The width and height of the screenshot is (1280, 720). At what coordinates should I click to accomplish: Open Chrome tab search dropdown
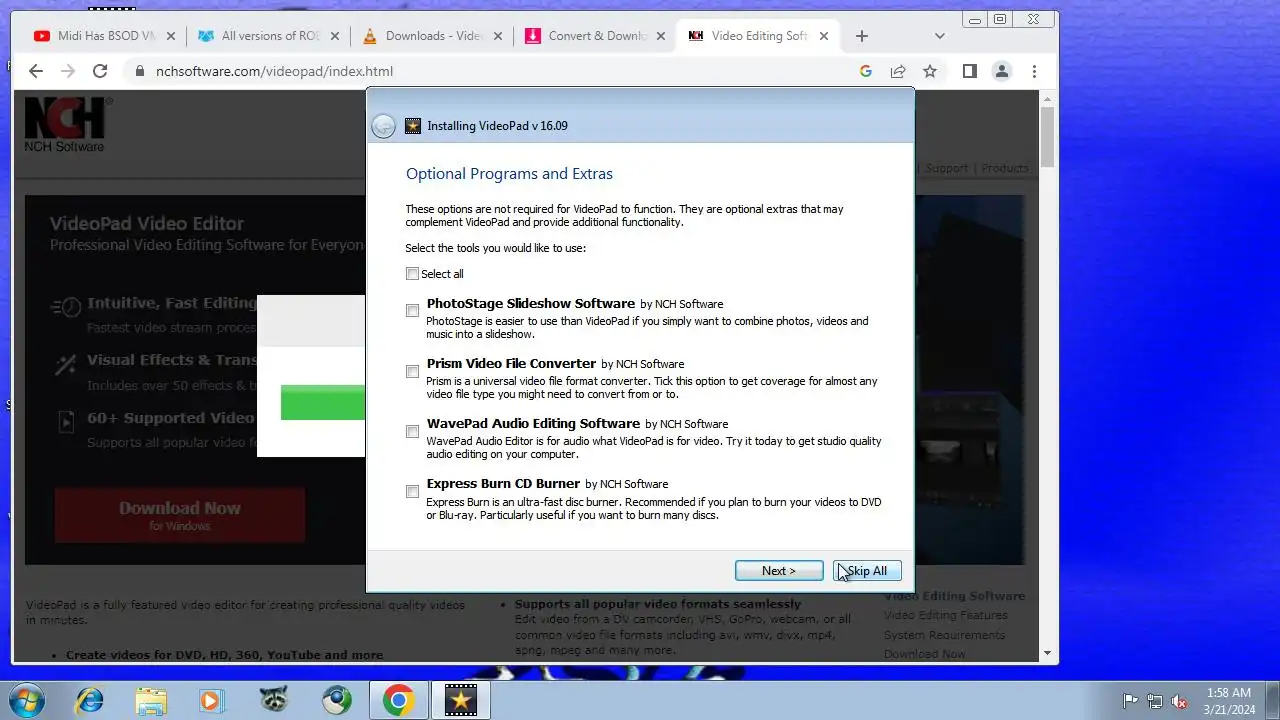click(x=939, y=36)
